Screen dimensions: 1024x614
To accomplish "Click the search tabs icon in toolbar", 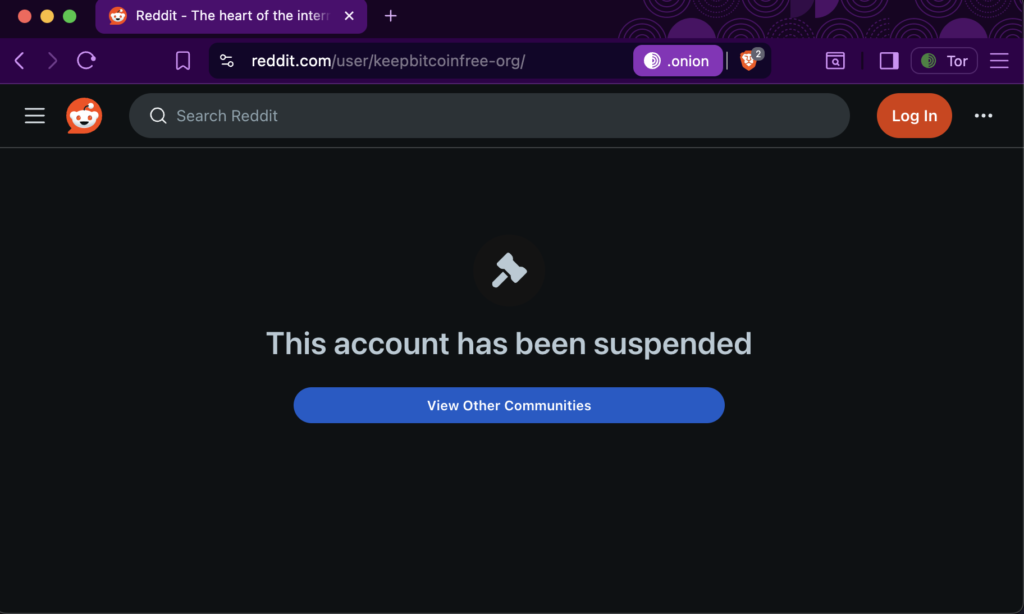I will [x=835, y=61].
